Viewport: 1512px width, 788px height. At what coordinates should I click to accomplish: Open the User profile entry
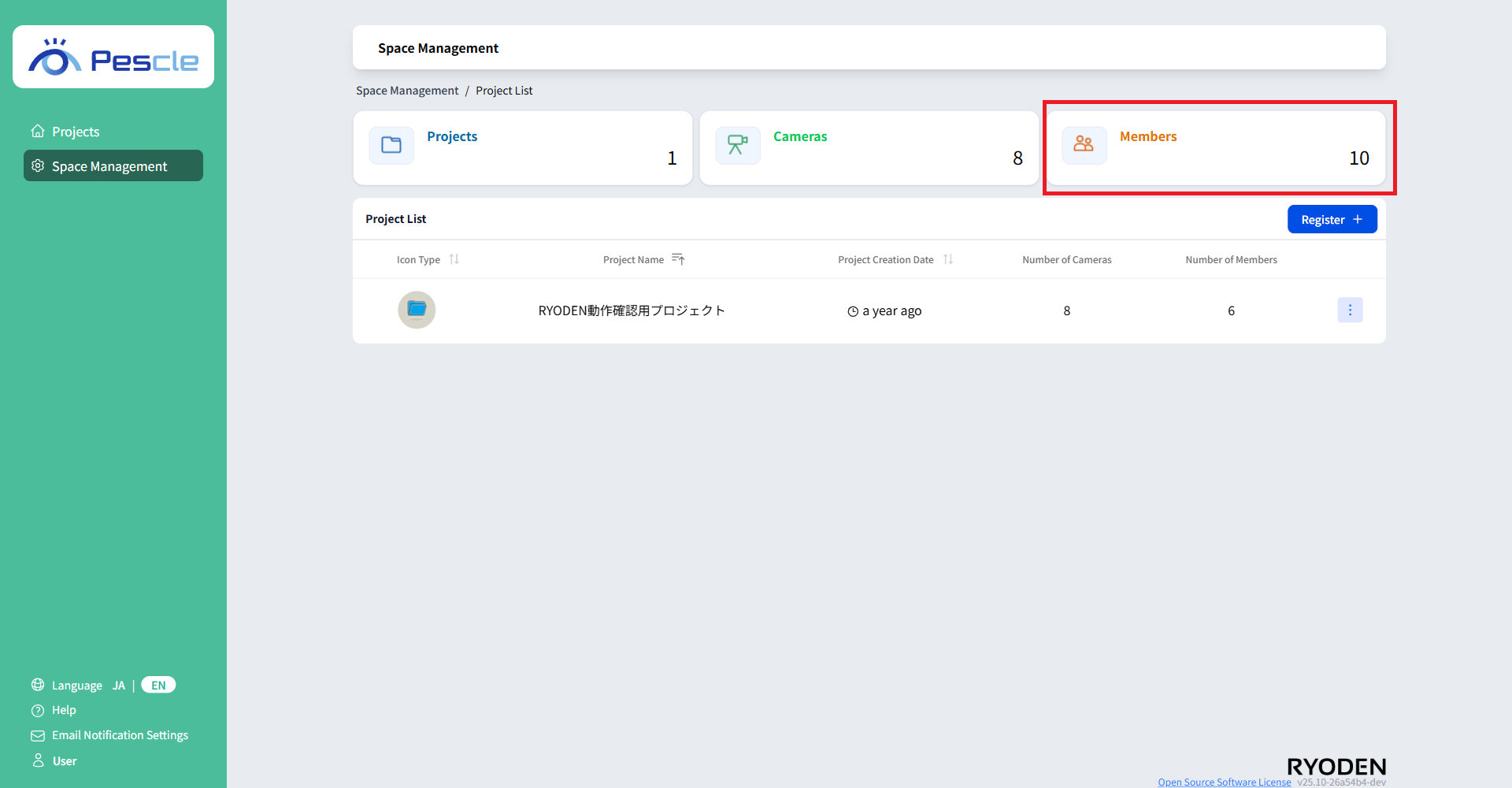pyautogui.click(x=65, y=761)
